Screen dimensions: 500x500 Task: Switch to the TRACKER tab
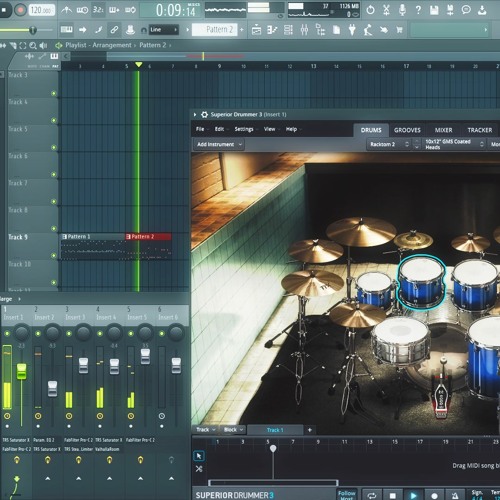pyautogui.click(x=479, y=130)
